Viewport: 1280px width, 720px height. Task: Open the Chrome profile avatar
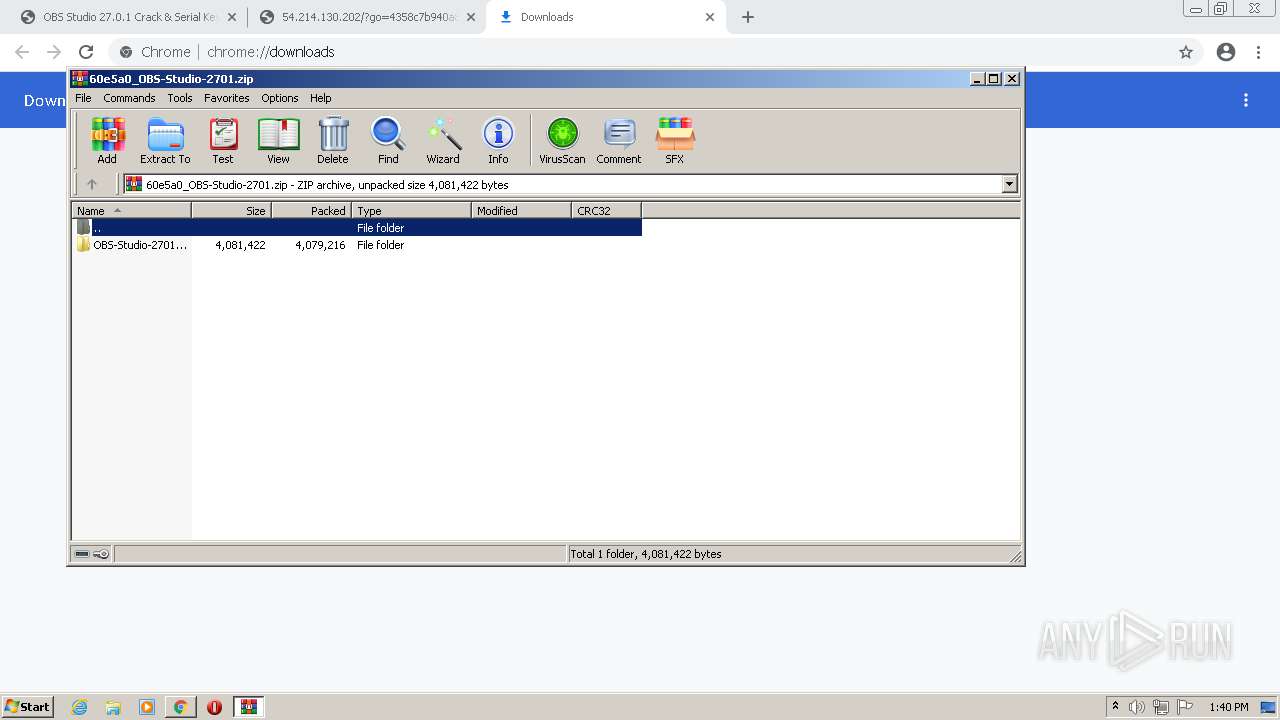[x=1226, y=52]
